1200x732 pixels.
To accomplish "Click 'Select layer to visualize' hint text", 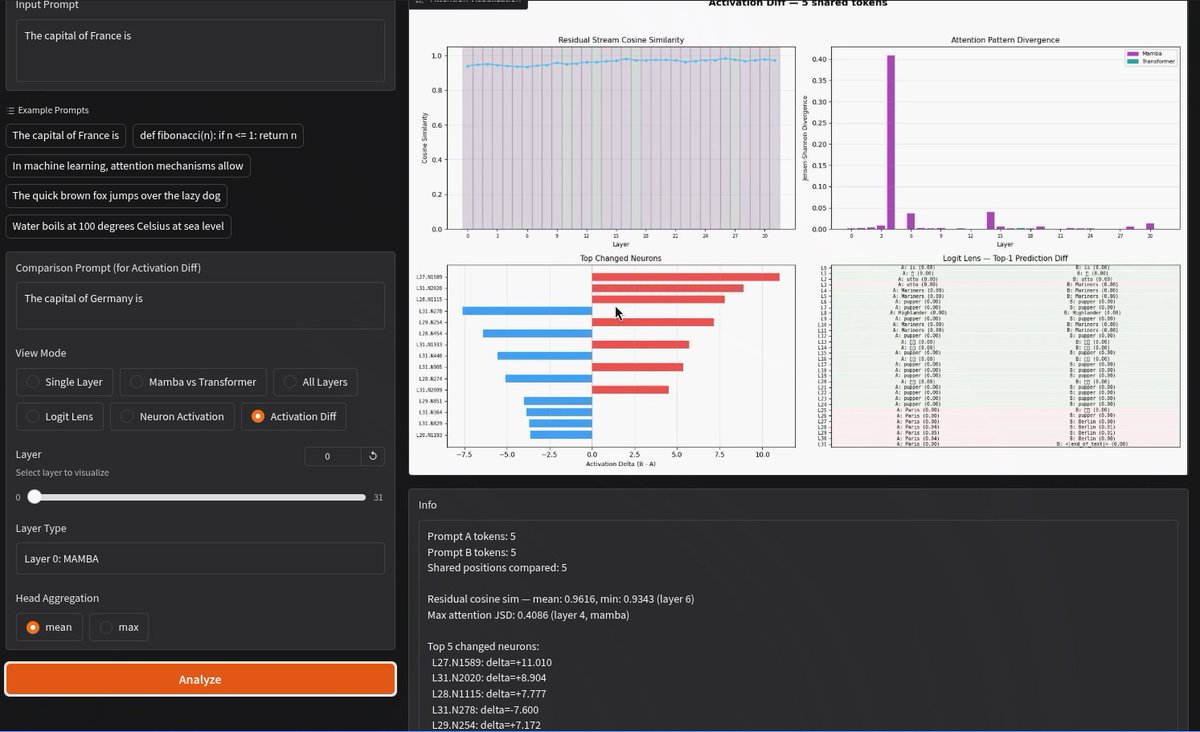I will 62,472.
